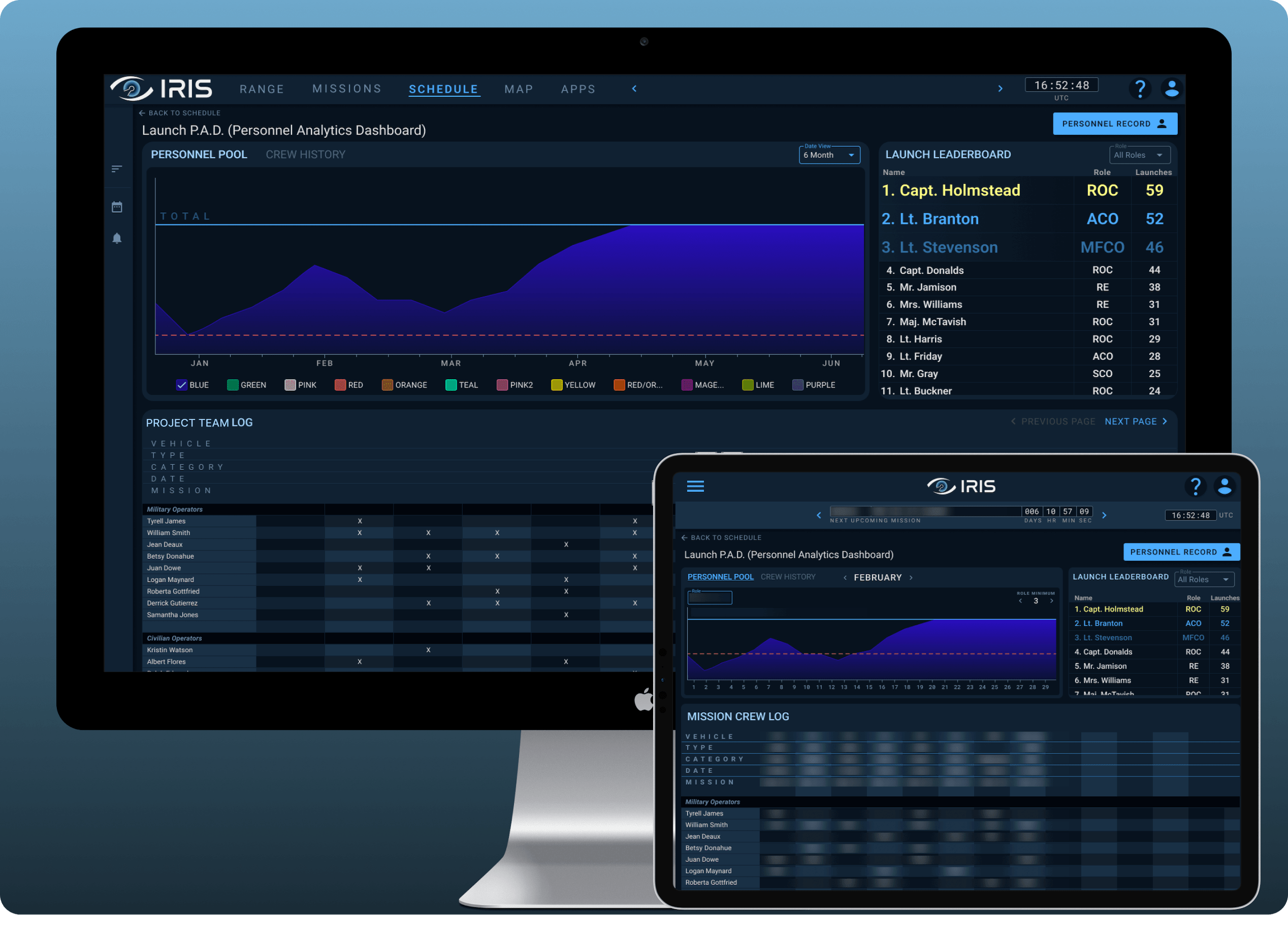This screenshot has height=931, width=1288.
Task: Open notifications bell icon in sidebar
Action: pos(117,239)
